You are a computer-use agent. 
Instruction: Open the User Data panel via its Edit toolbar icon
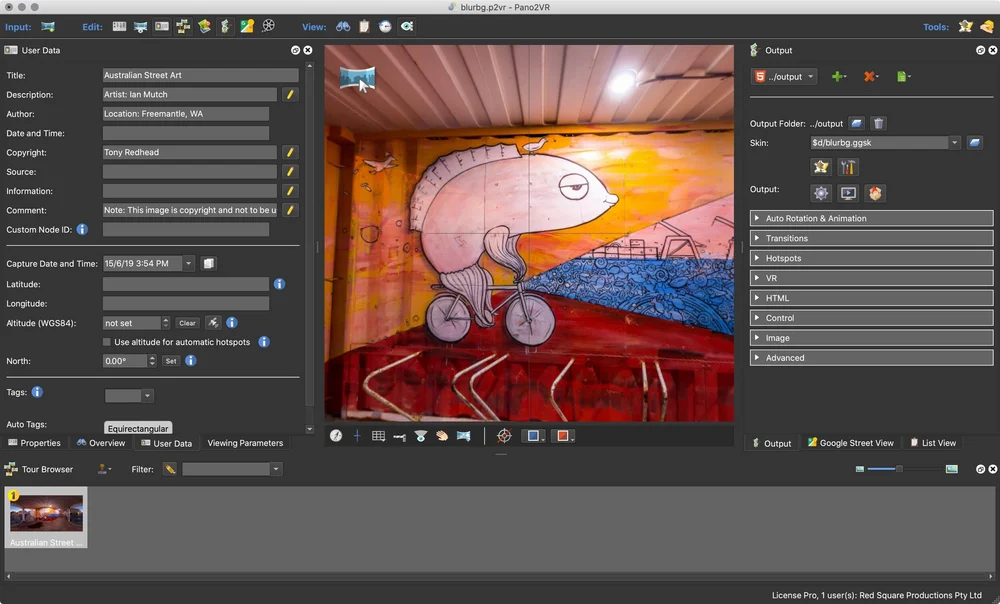click(x=161, y=27)
